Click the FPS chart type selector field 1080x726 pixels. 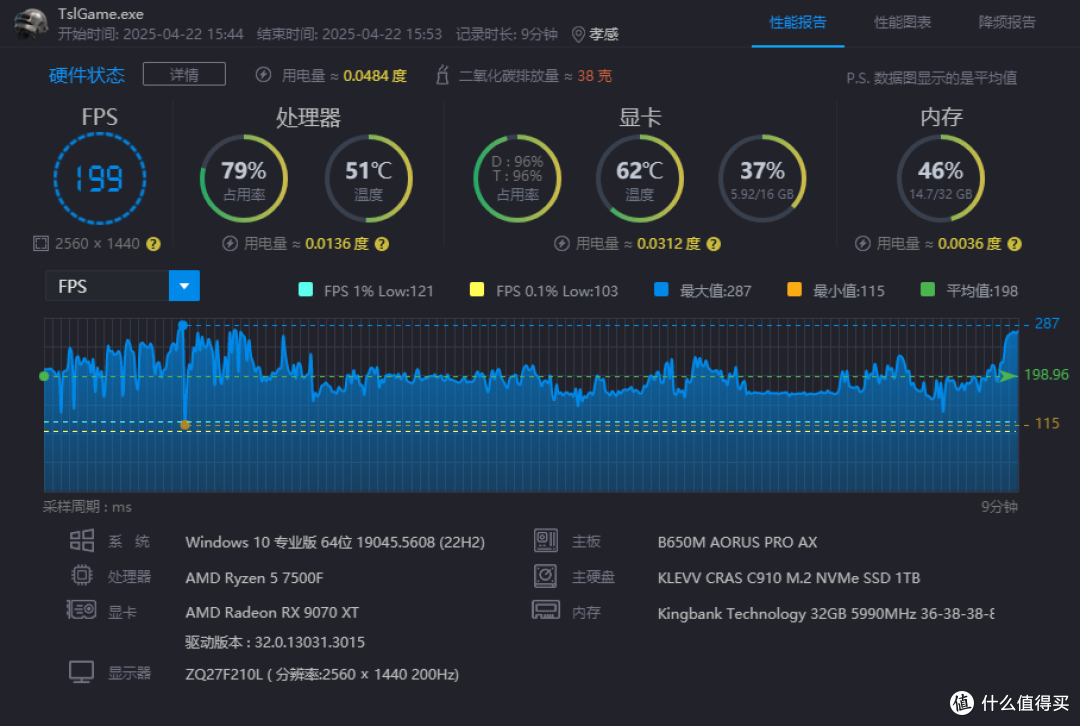(x=123, y=286)
